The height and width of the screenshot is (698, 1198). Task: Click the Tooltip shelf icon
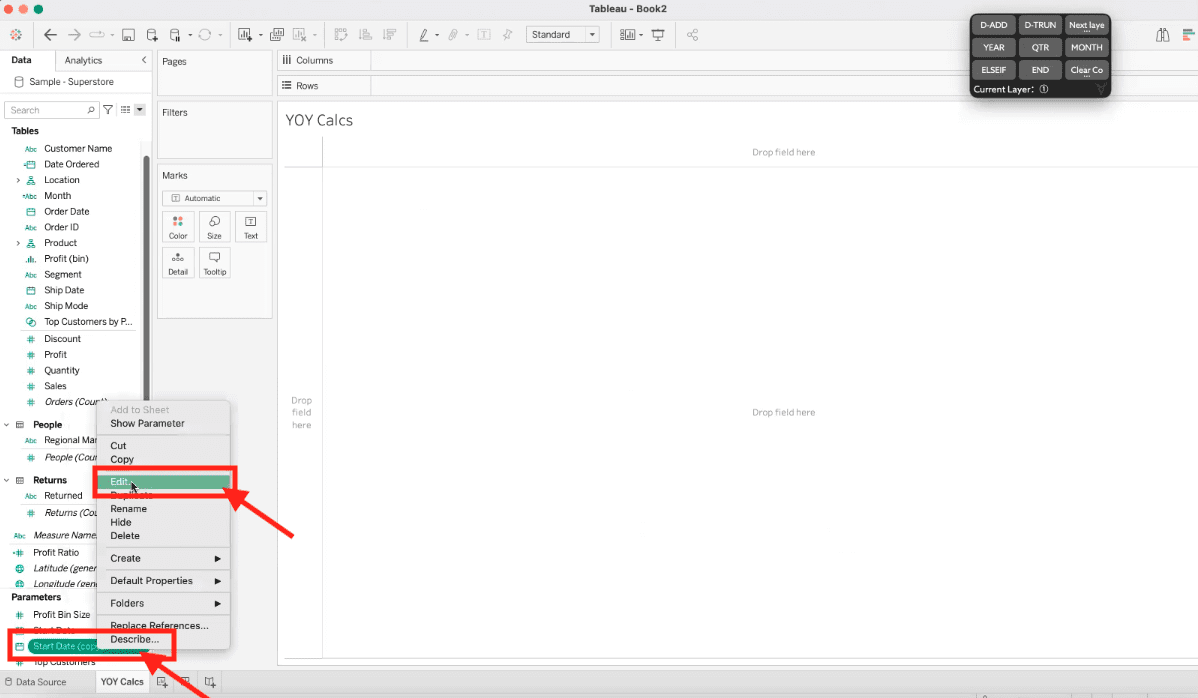(x=214, y=262)
